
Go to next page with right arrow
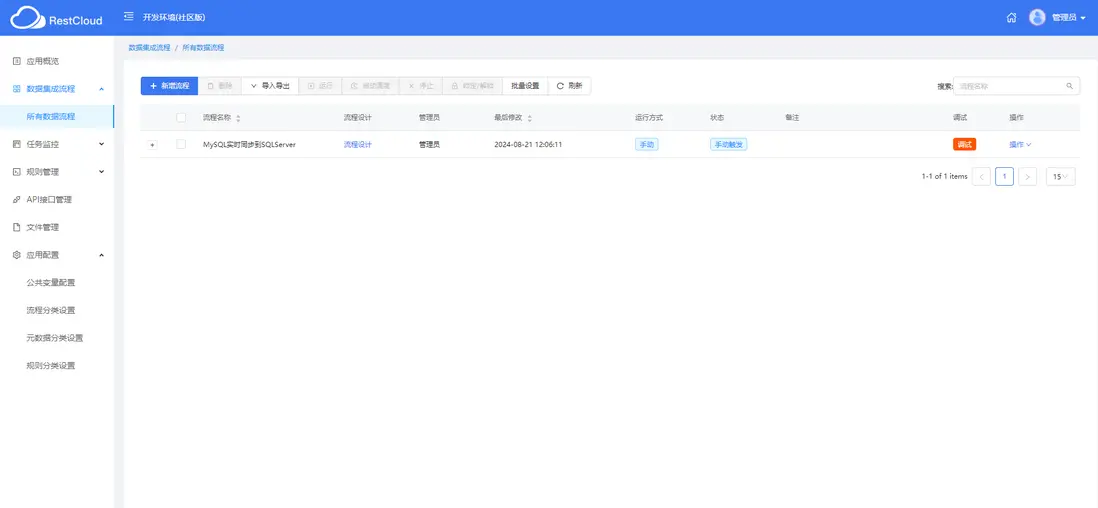pos(1027,177)
